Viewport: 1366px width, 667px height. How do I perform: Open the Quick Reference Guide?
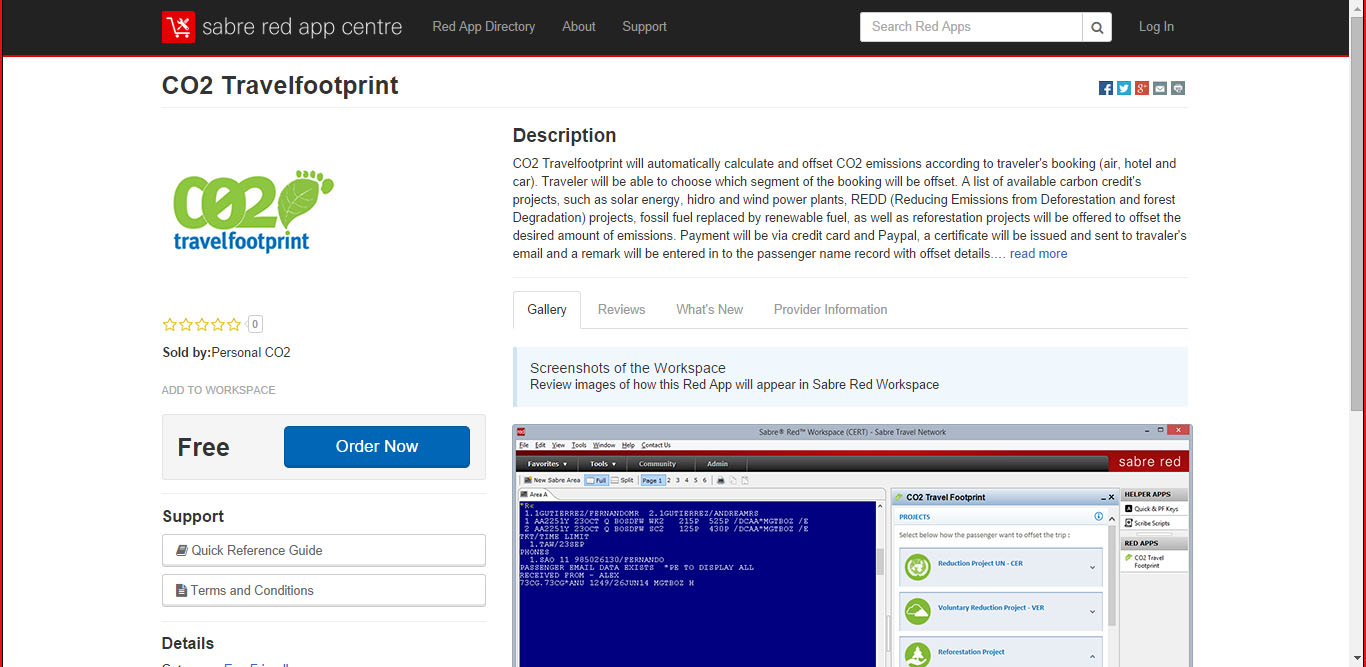point(324,550)
